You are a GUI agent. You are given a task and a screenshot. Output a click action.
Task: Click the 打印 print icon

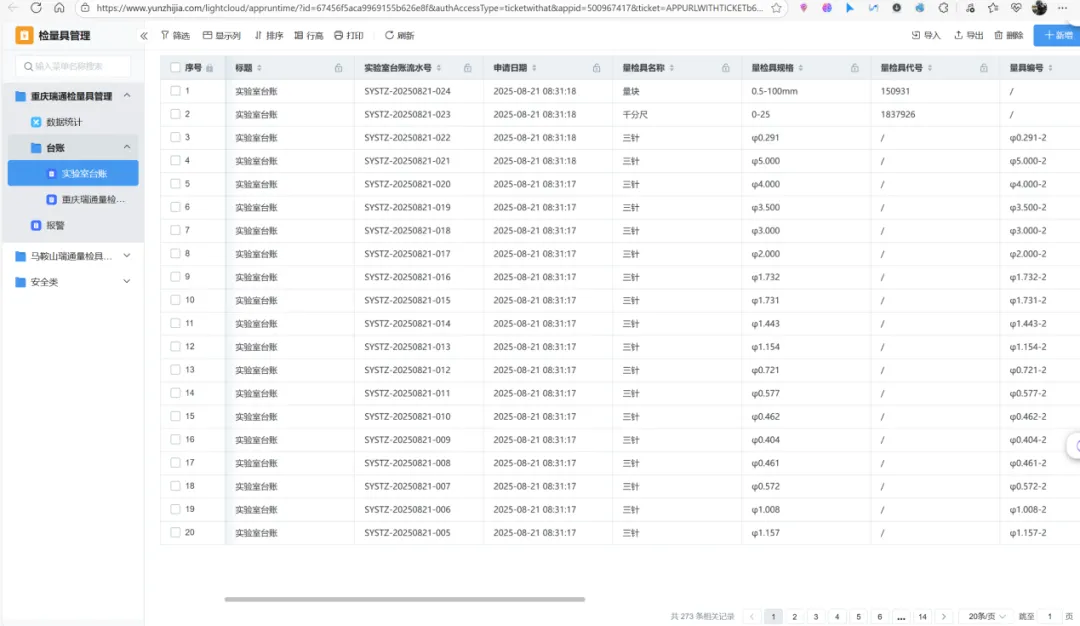click(x=339, y=35)
